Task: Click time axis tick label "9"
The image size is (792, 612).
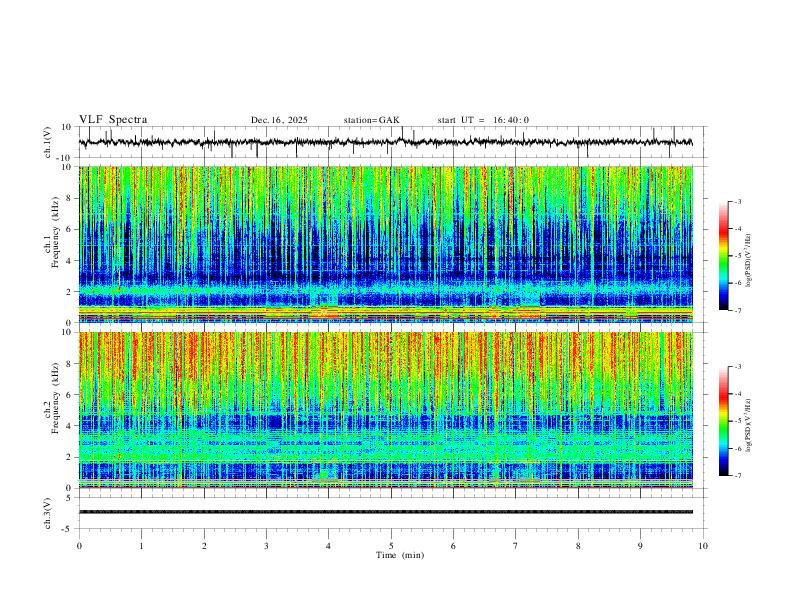Action: click(640, 546)
